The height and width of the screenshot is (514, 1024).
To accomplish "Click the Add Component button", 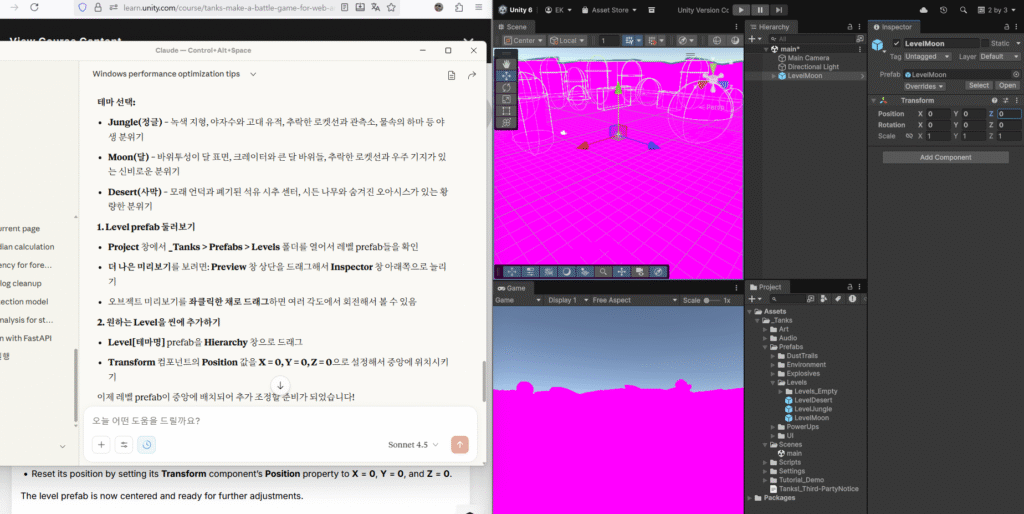I will coord(945,157).
